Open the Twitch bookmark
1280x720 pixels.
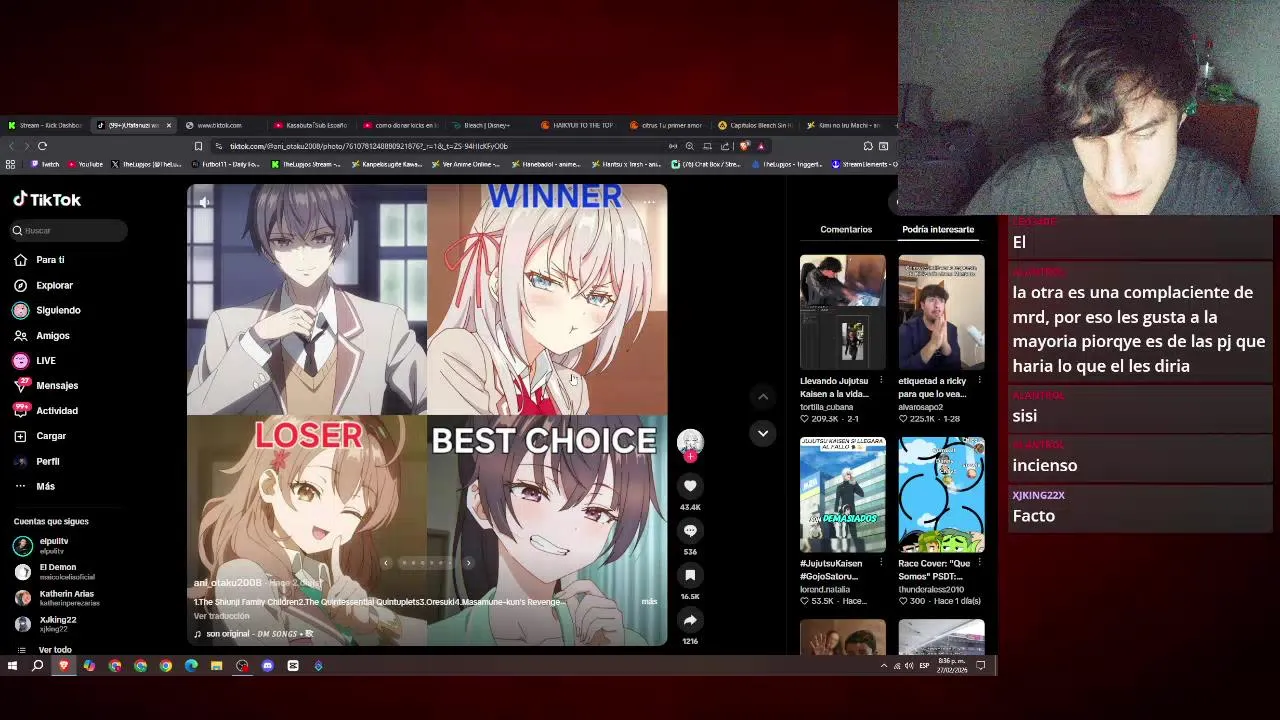tap(45, 164)
